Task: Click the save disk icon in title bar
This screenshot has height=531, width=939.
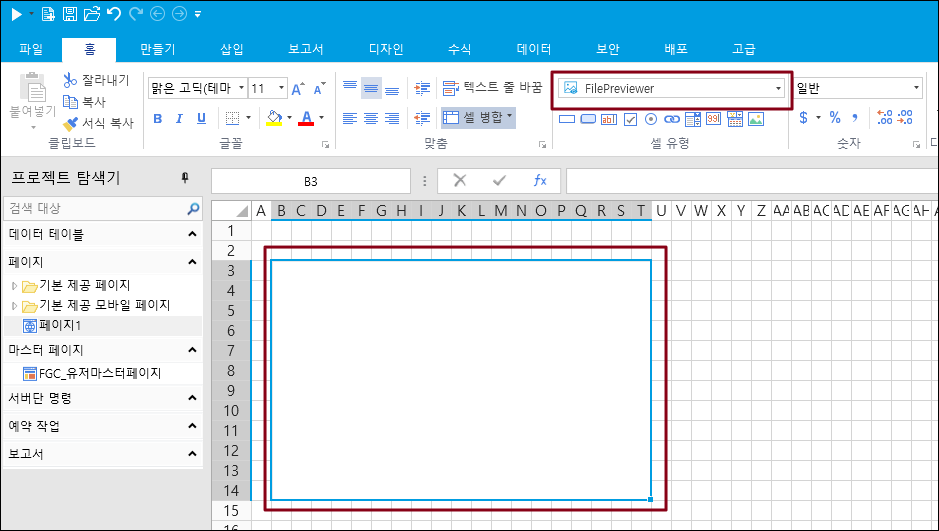Action: [x=70, y=14]
